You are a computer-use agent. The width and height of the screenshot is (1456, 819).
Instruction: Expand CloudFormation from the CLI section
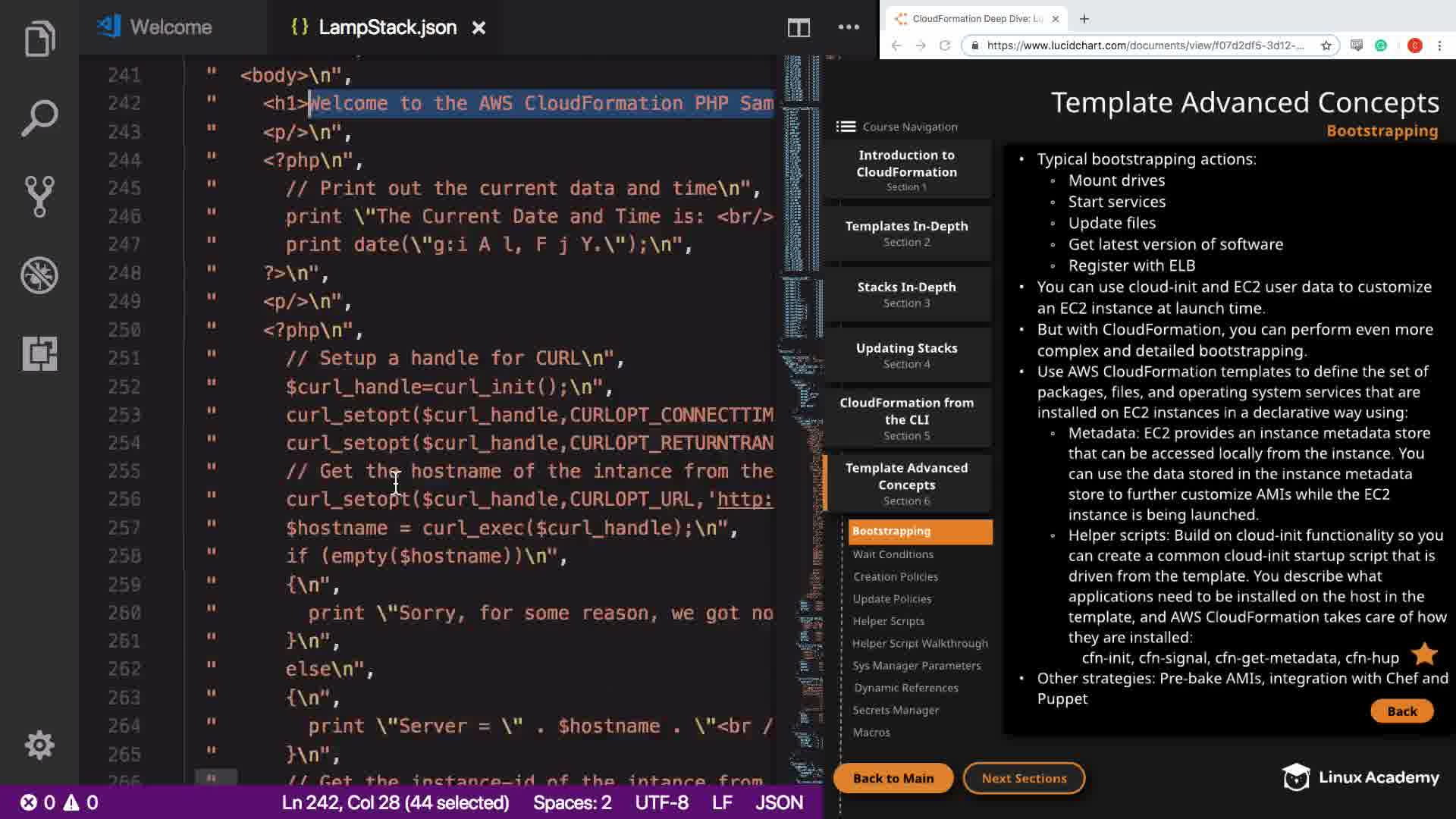[906, 419]
